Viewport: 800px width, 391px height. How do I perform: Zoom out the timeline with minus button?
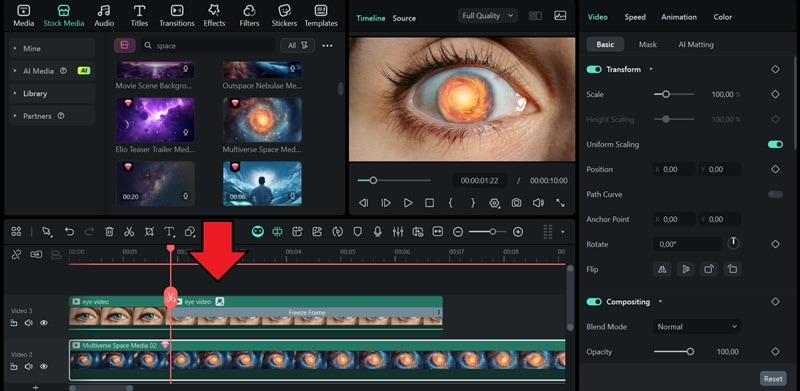458,232
